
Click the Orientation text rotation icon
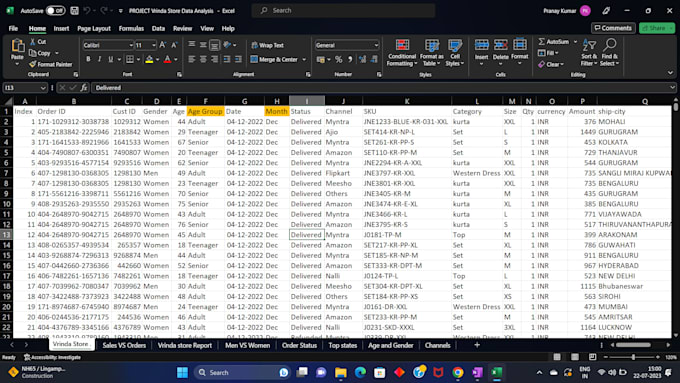[227, 45]
